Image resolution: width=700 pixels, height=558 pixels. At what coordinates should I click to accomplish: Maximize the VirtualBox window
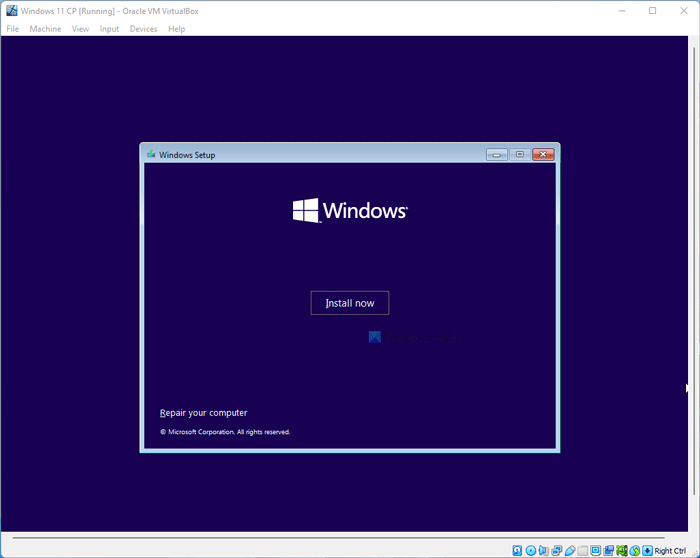click(652, 11)
